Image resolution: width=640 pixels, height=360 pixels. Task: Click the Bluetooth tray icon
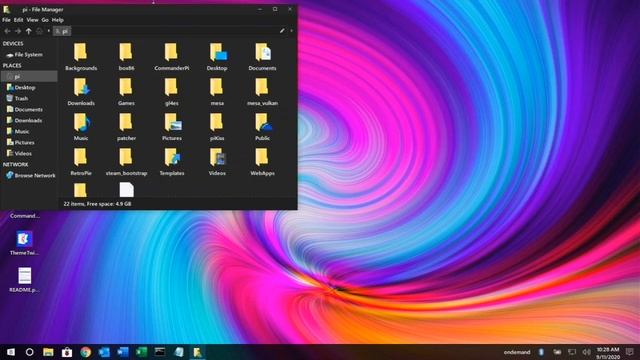(542, 352)
